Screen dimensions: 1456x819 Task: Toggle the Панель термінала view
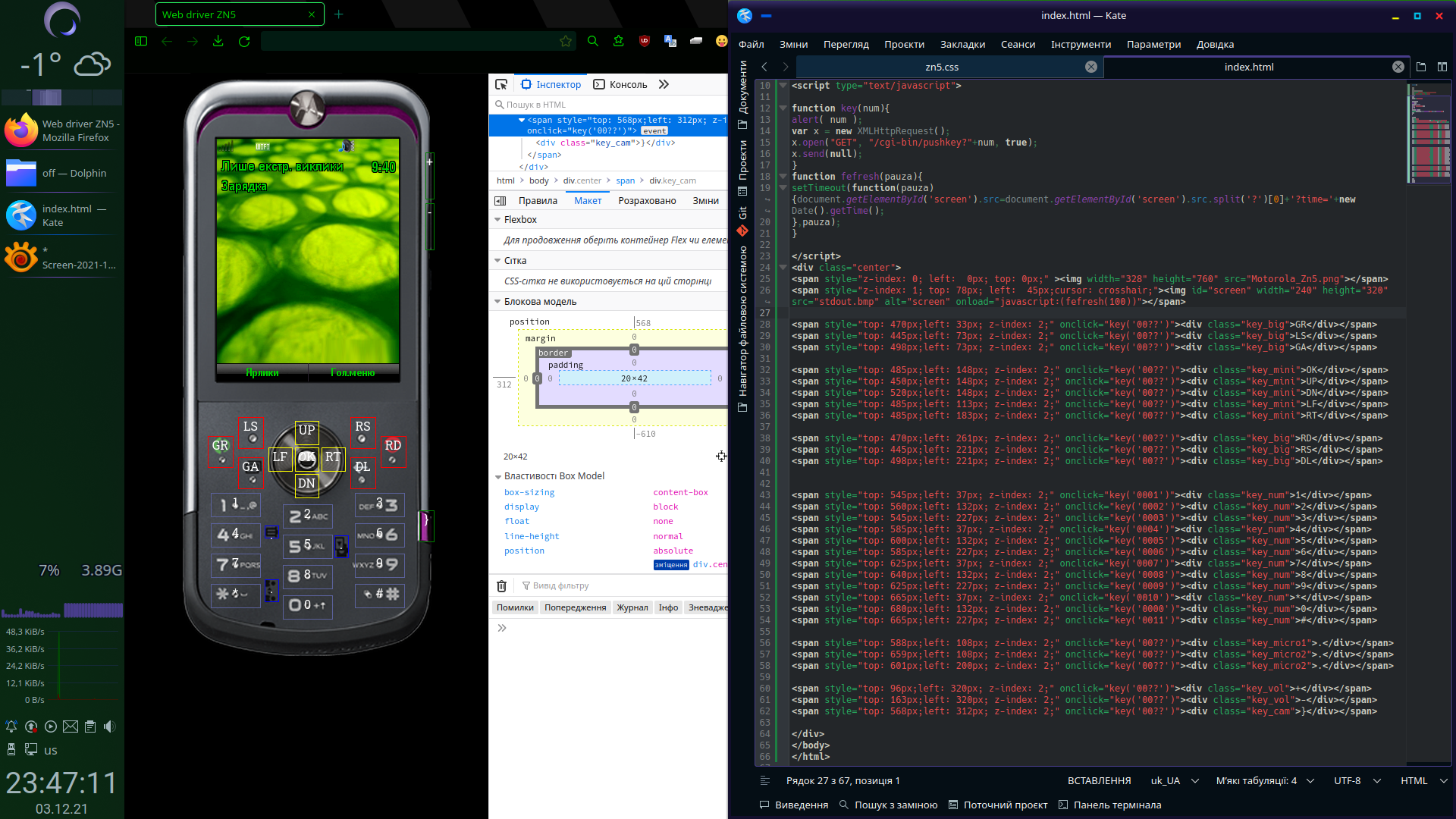[x=1109, y=805]
